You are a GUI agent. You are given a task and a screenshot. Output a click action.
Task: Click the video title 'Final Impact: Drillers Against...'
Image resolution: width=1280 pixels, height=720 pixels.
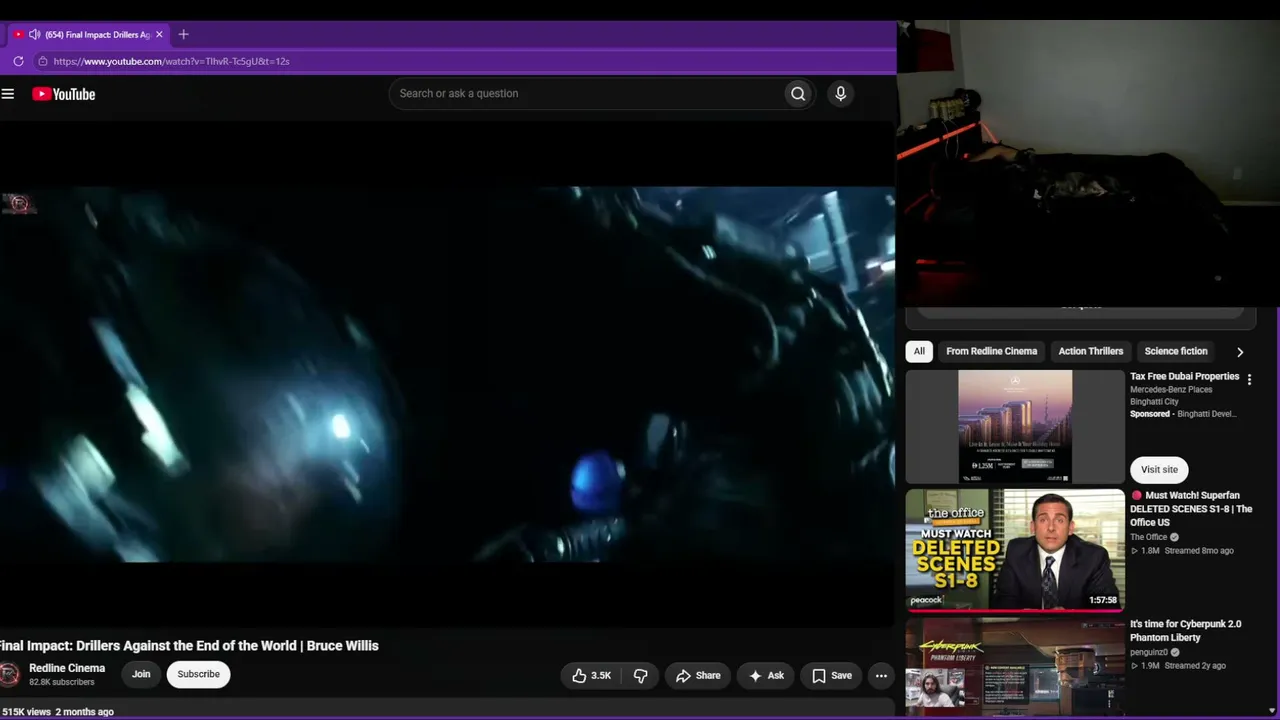189,646
